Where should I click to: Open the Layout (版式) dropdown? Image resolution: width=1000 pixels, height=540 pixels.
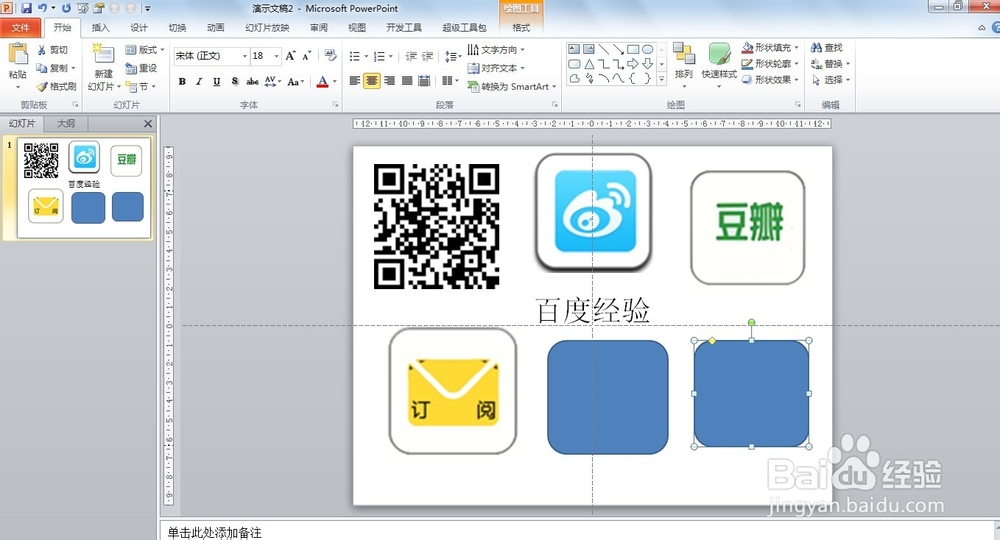pyautogui.click(x=145, y=50)
